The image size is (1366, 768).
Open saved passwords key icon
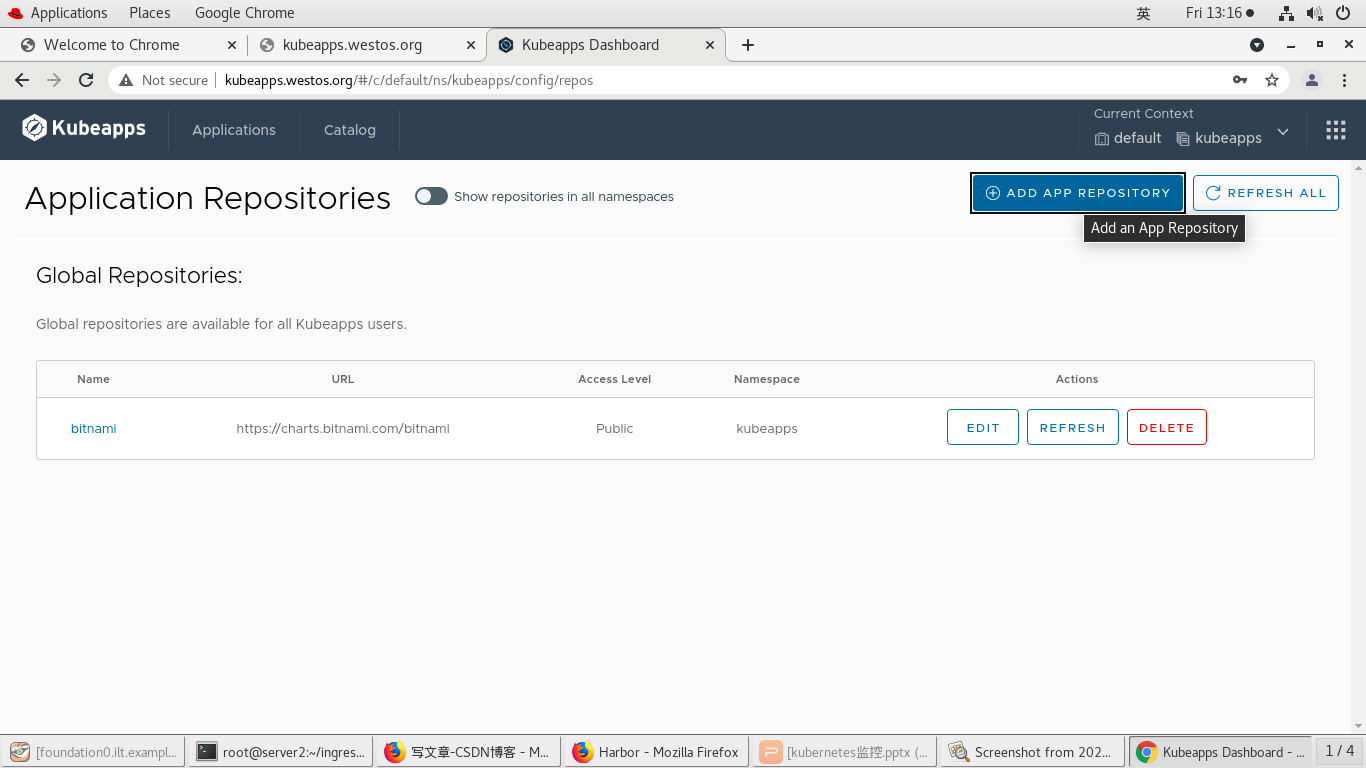point(1240,80)
